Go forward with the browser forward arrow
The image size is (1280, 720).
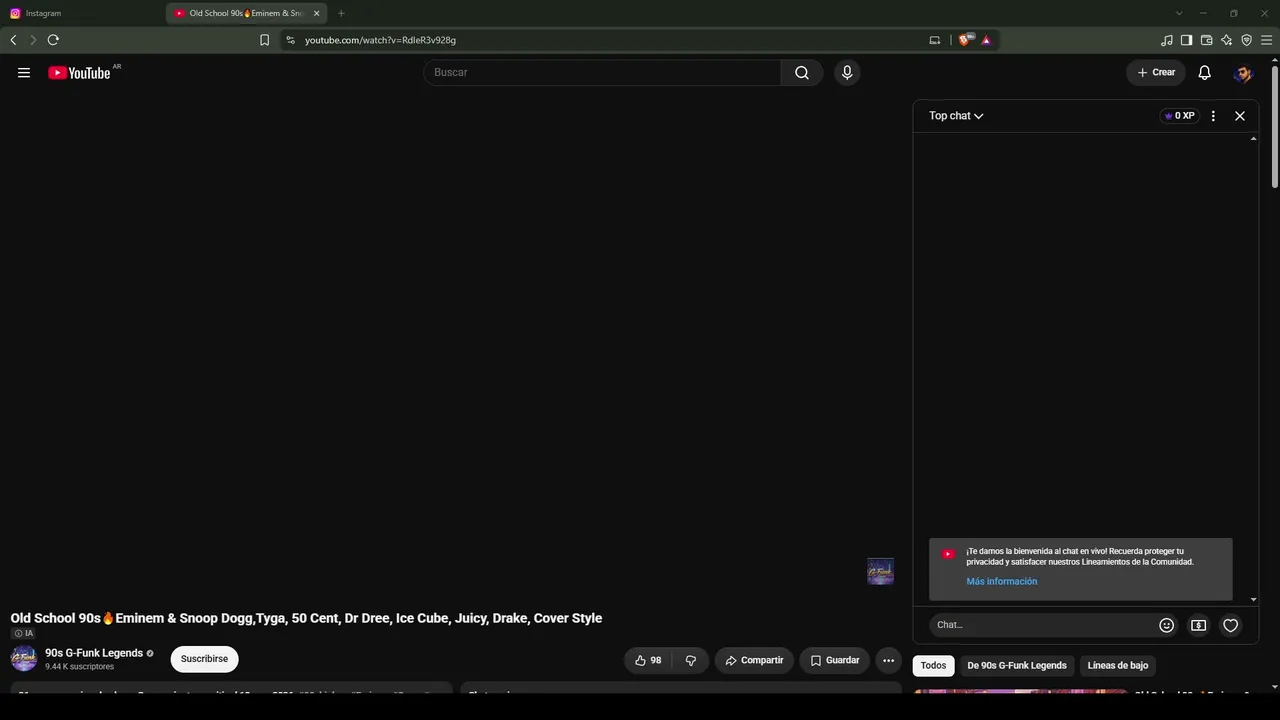(x=33, y=40)
